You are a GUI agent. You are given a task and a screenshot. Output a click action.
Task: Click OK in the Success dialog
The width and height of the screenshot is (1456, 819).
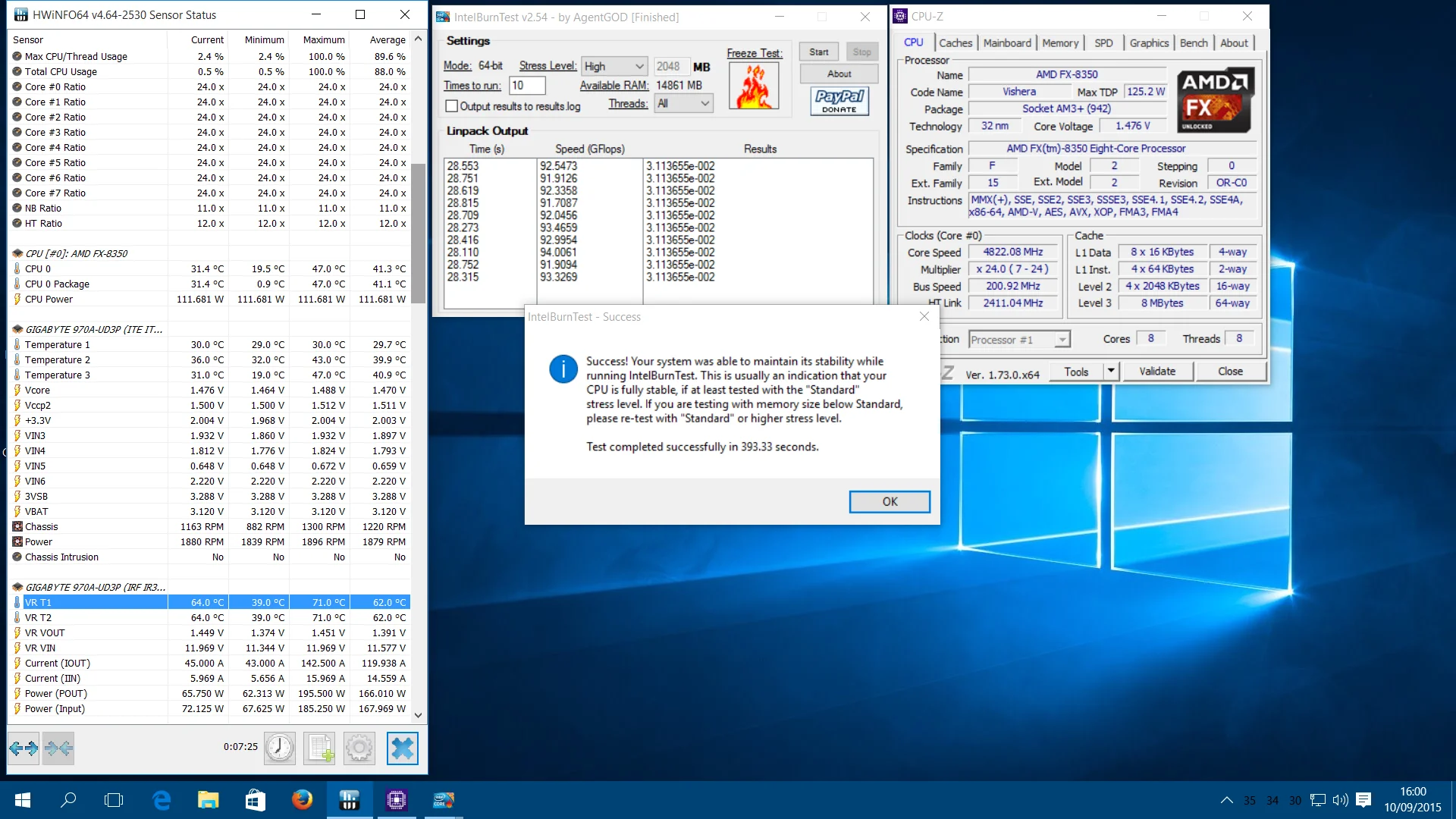click(x=890, y=502)
